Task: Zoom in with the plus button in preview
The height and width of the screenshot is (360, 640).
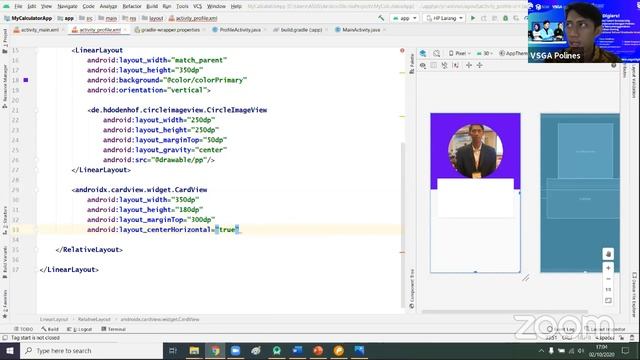Action: pos(608,268)
